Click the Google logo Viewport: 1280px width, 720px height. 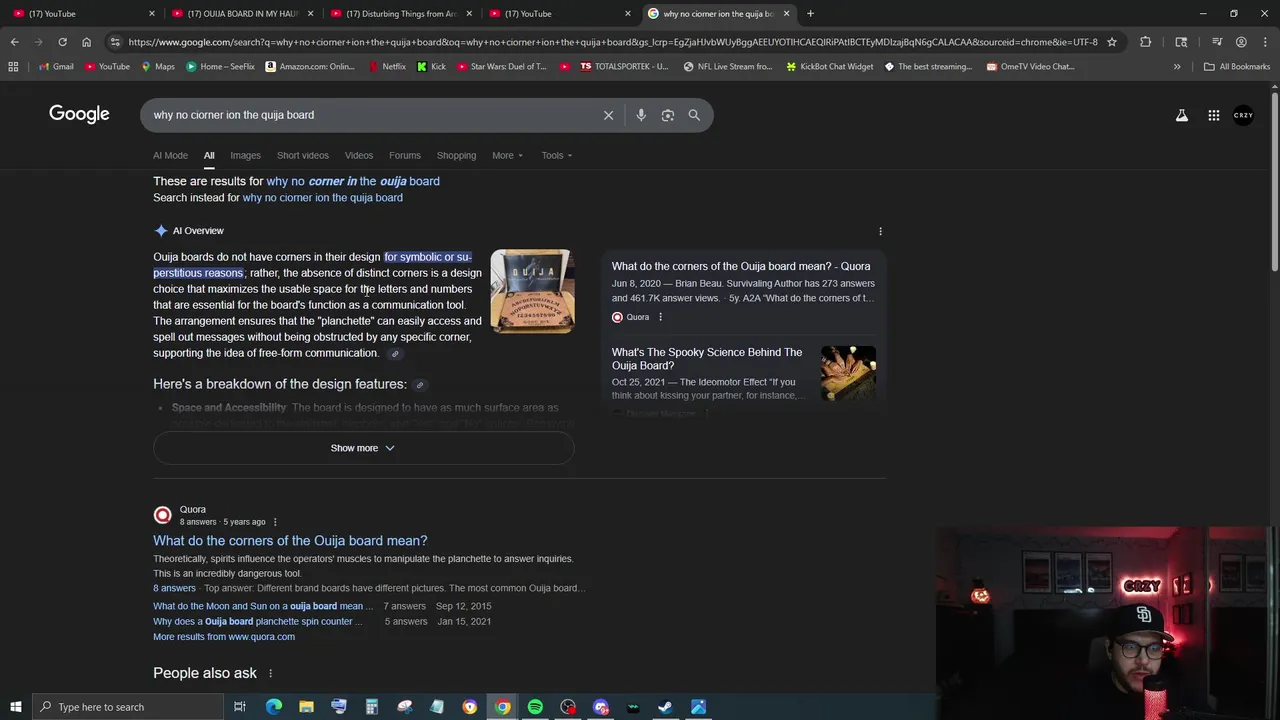click(x=79, y=114)
